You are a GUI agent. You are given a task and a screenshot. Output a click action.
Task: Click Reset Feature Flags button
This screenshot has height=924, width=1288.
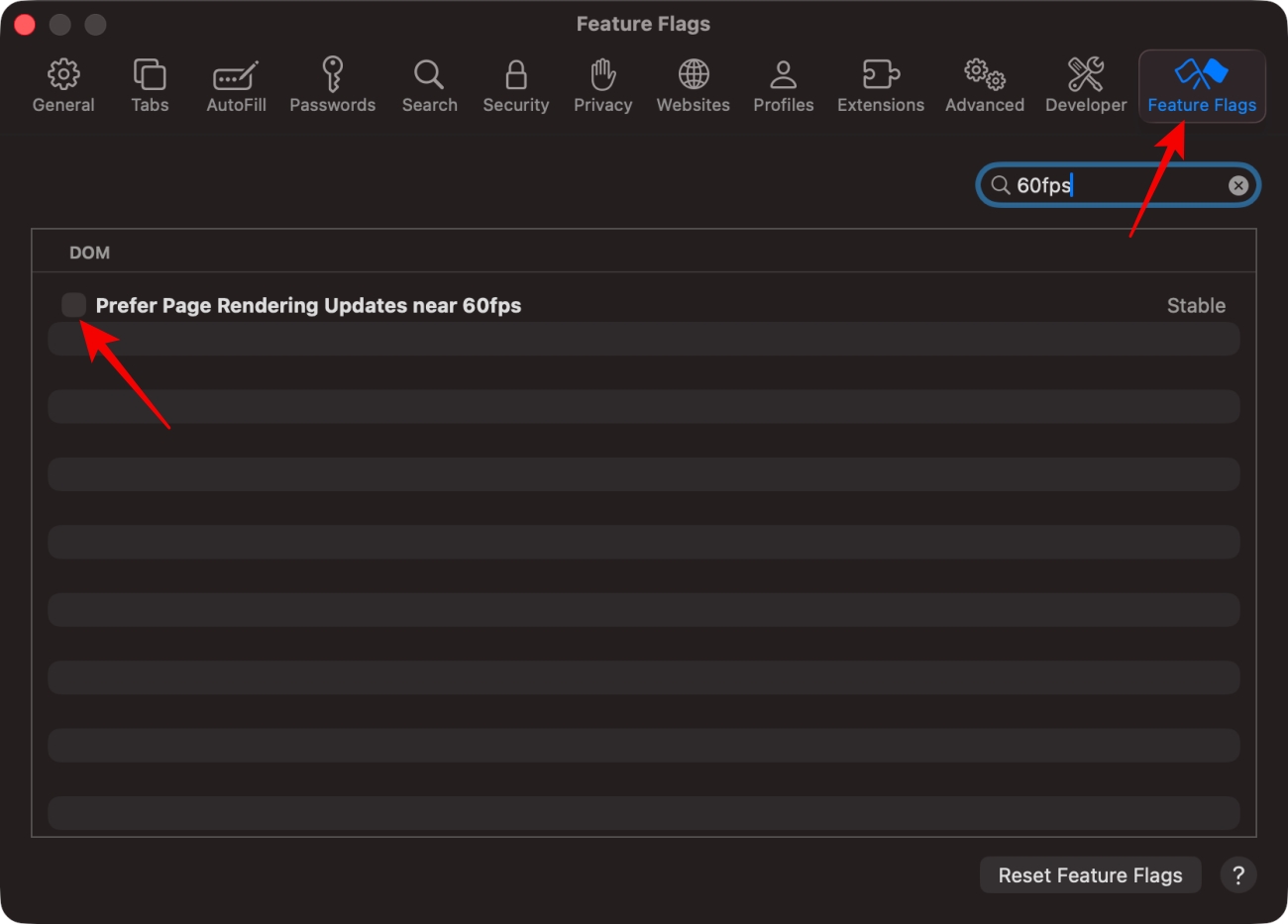pos(1090,875)
